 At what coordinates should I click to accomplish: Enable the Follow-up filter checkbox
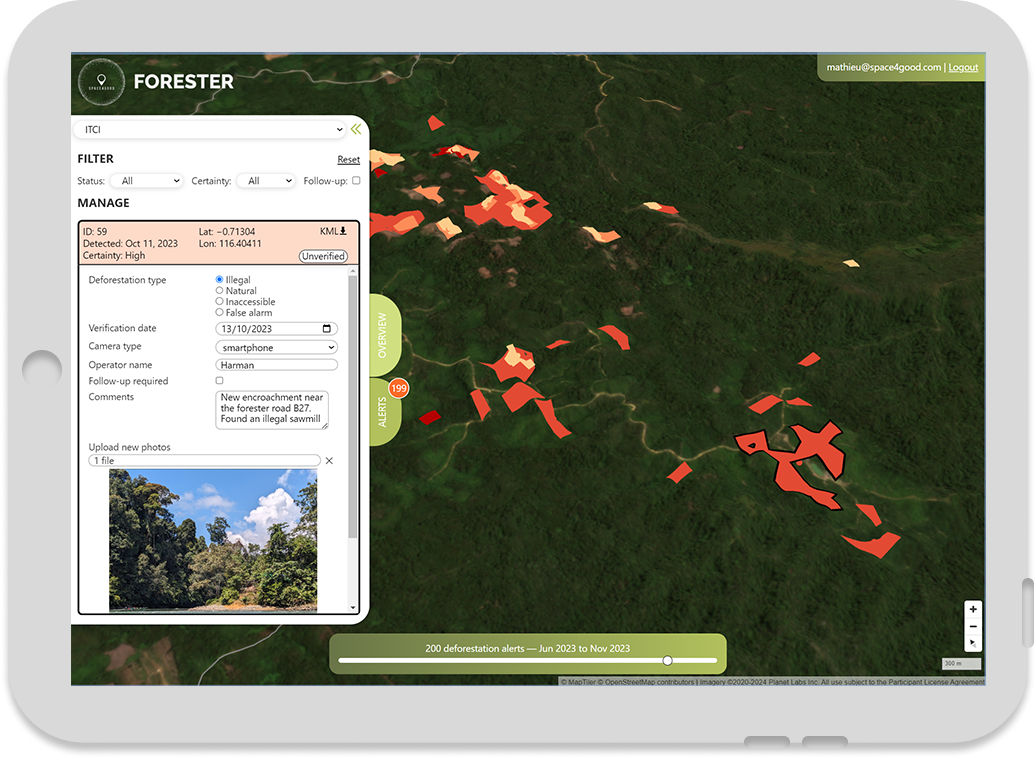[x=356, y=181]
